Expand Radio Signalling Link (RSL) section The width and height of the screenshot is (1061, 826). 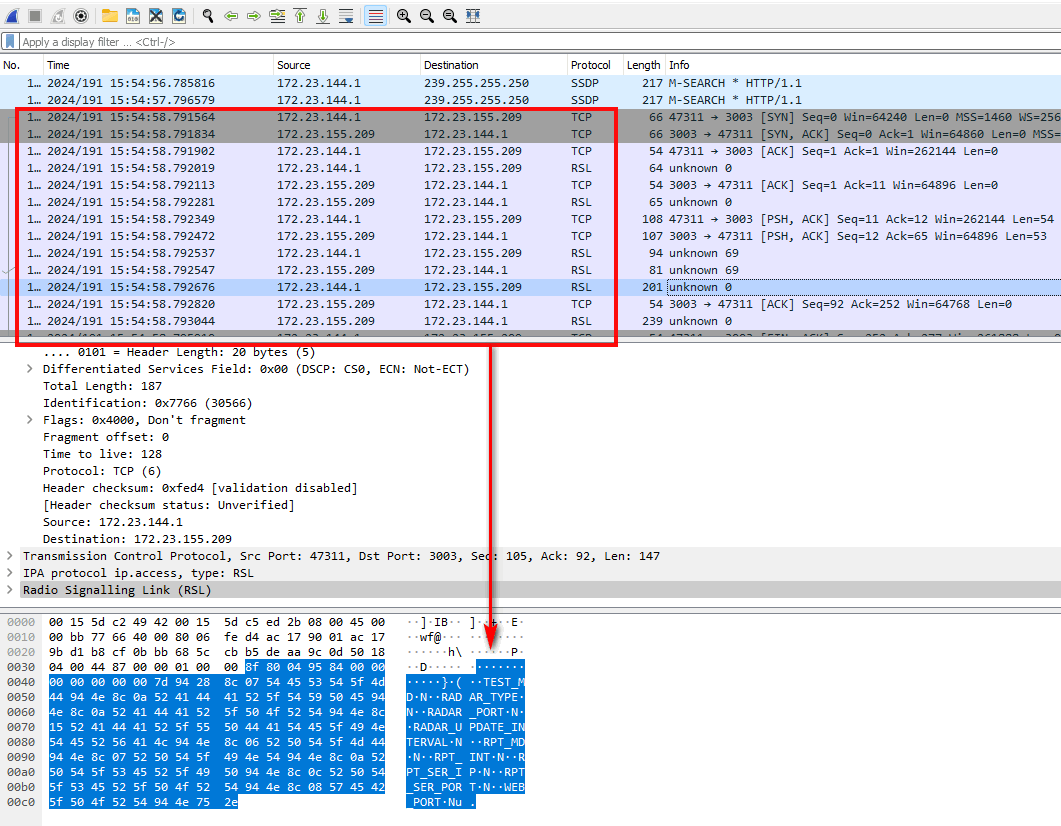9,590
